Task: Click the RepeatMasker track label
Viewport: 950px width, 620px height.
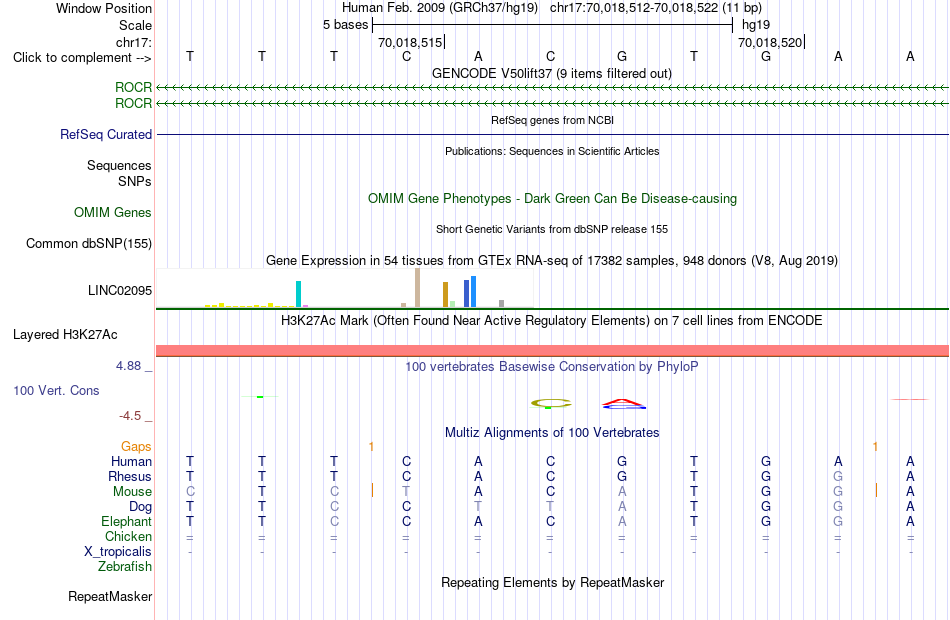Action: coord(110,596)
